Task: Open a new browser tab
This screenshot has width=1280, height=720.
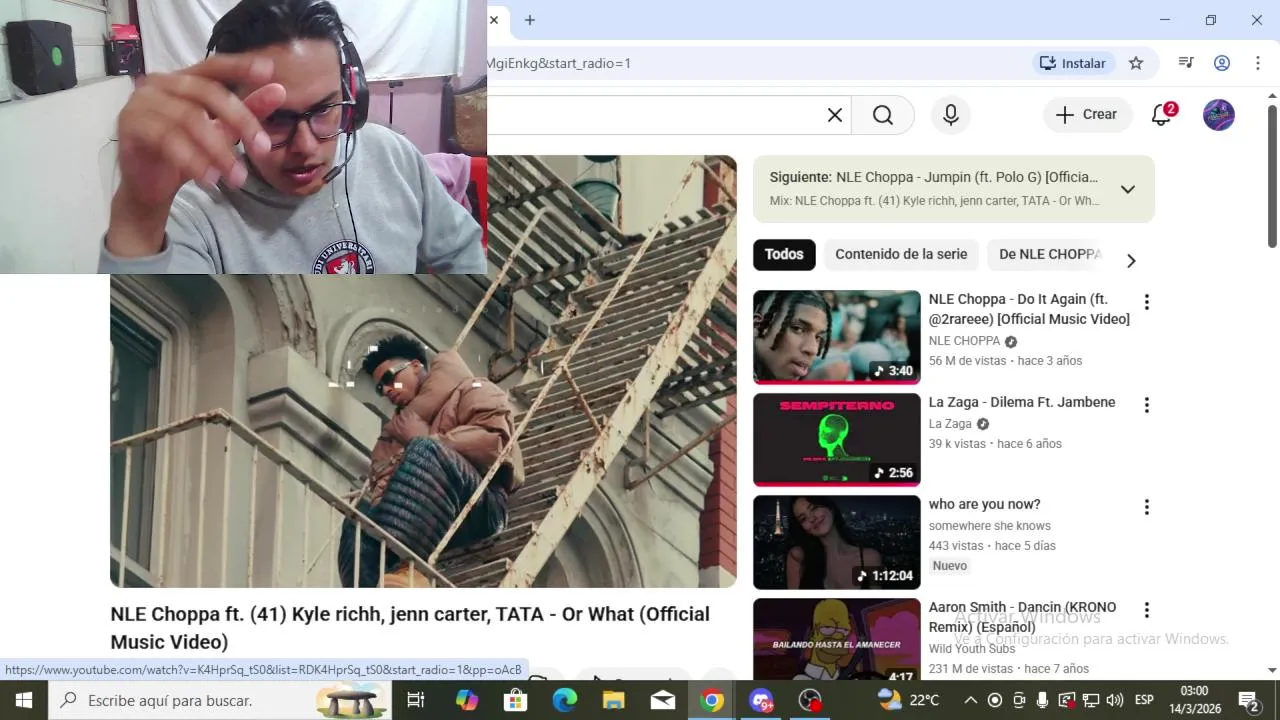Action: click(530, 20)
